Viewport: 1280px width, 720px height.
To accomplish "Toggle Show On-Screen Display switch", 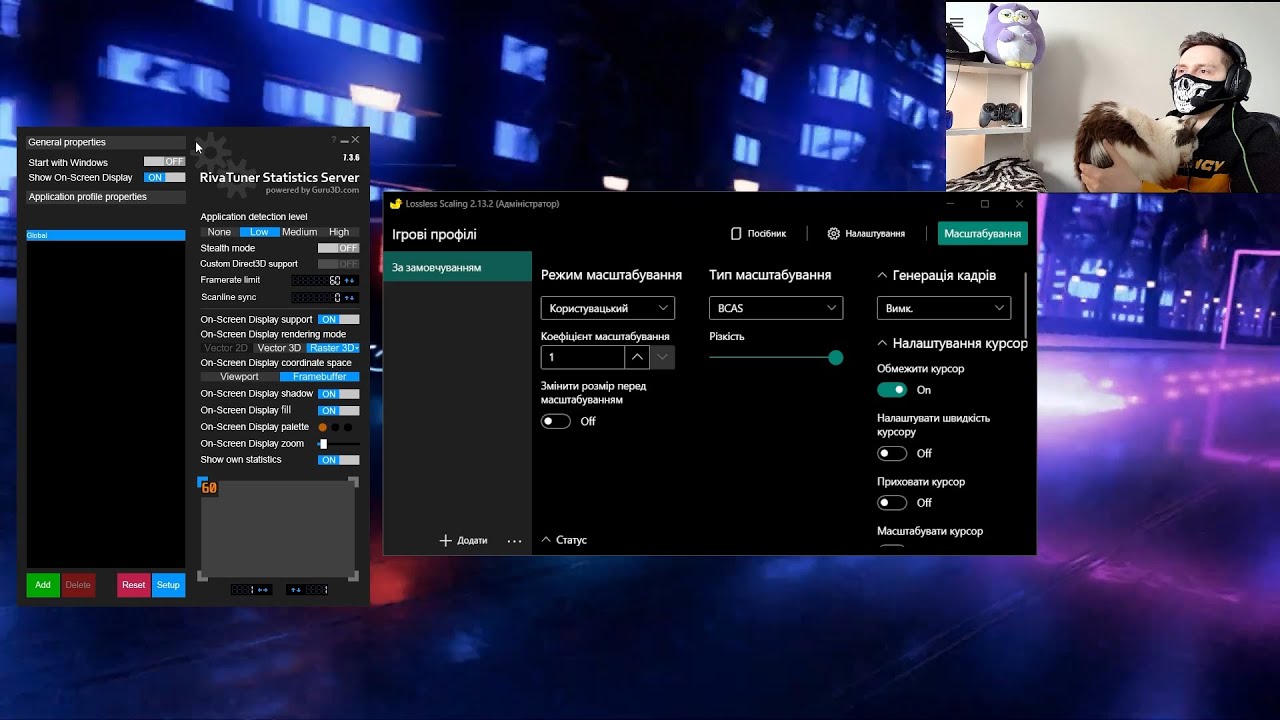I will [164, 177].
